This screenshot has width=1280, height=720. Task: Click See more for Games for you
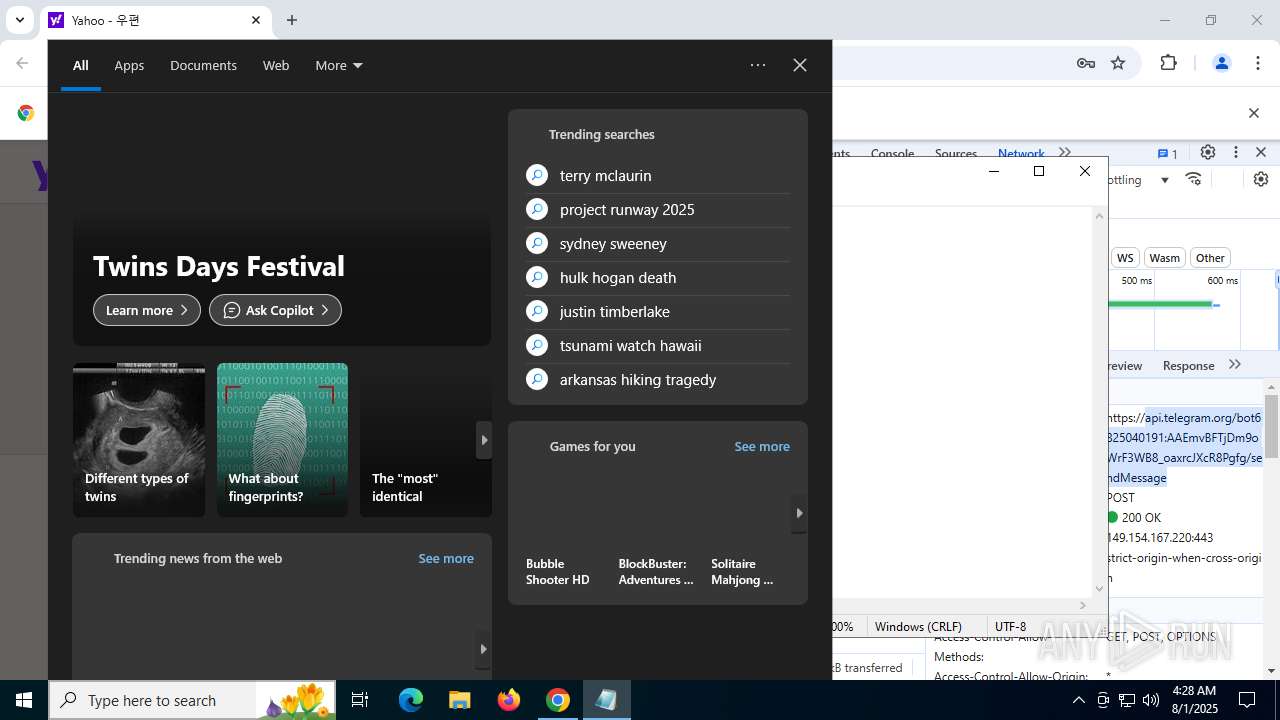[762, 446]
